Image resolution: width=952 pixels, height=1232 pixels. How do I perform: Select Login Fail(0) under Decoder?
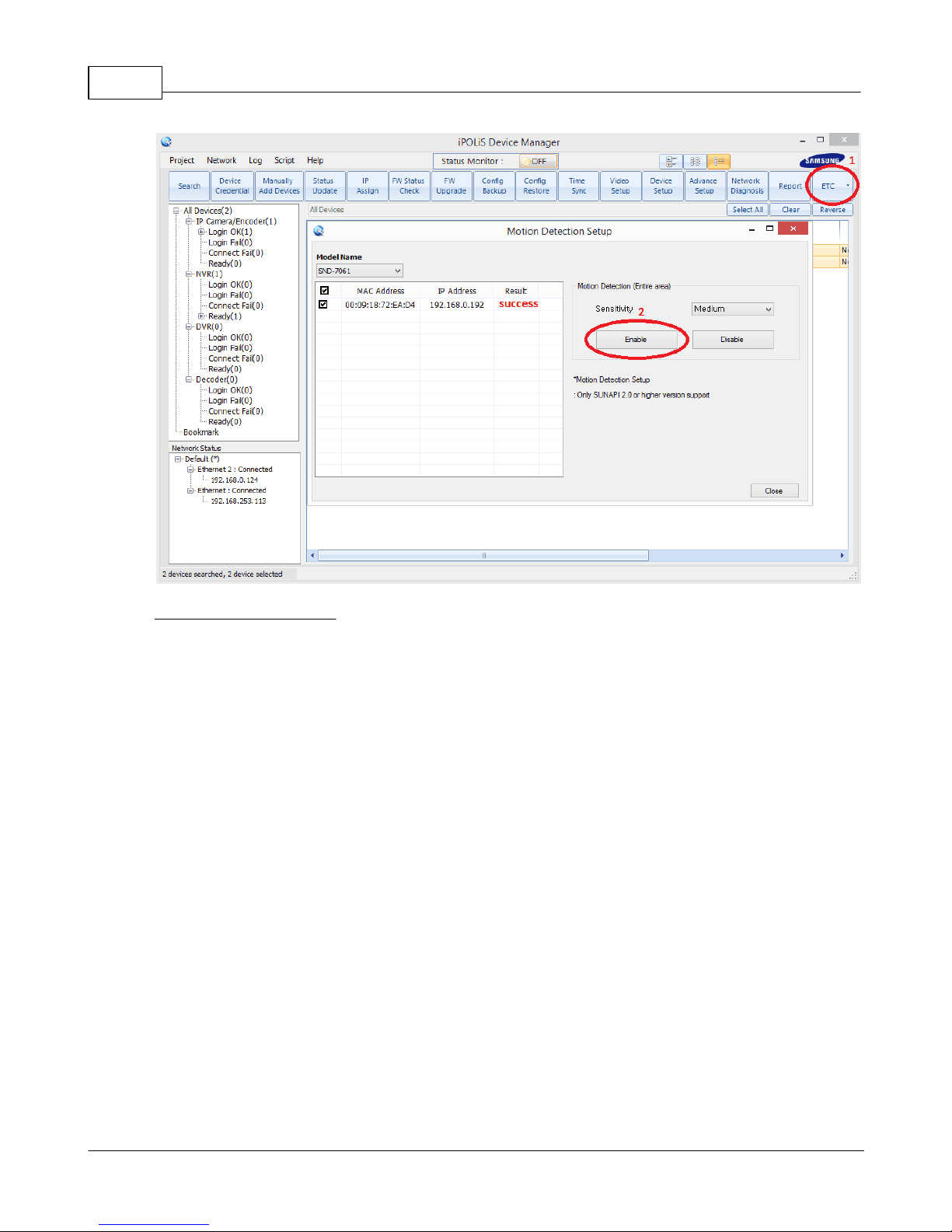pos(230,401)
